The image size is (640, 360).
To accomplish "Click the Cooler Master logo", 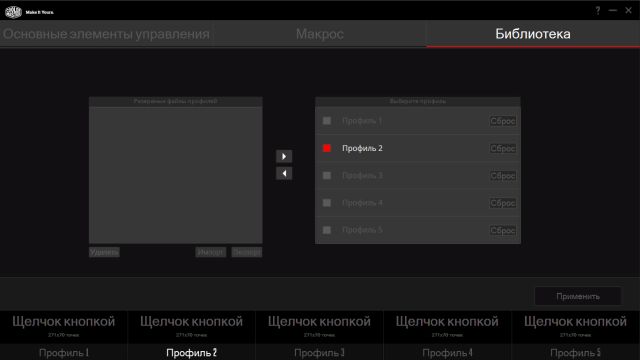I will [x=13, y=12].
